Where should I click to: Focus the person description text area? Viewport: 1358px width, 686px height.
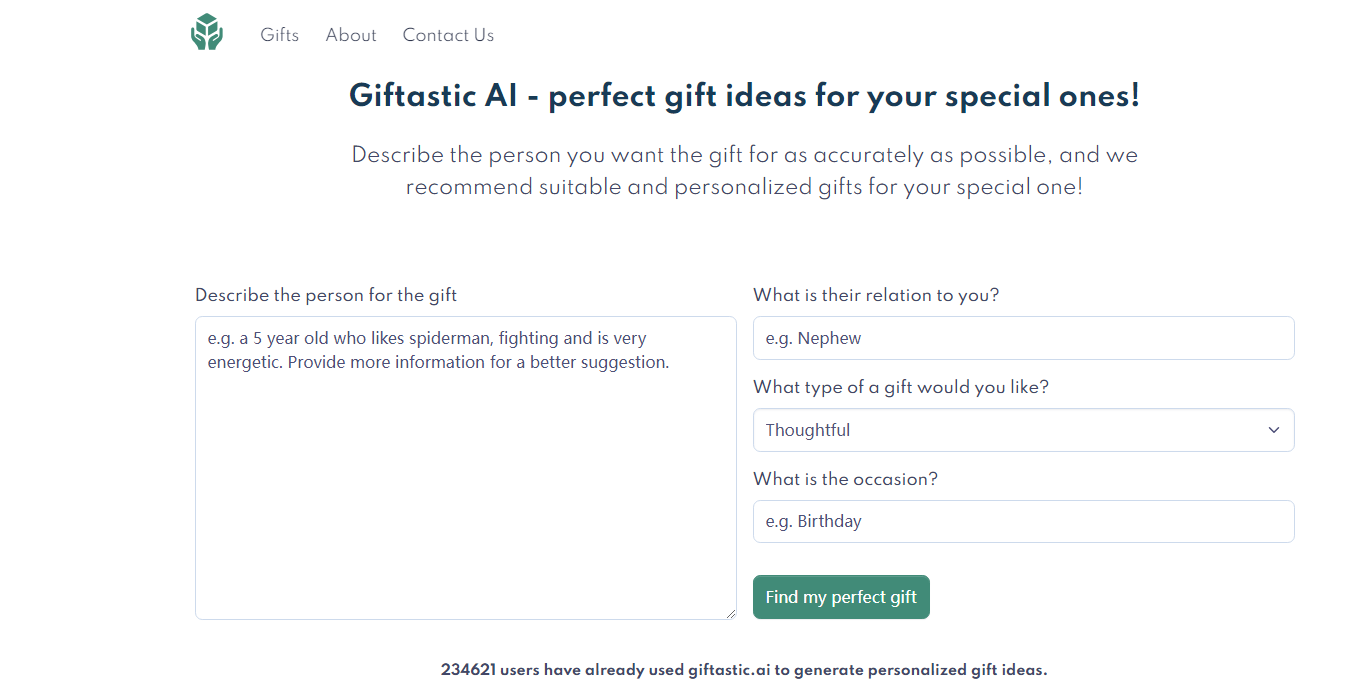coord(466,468)
